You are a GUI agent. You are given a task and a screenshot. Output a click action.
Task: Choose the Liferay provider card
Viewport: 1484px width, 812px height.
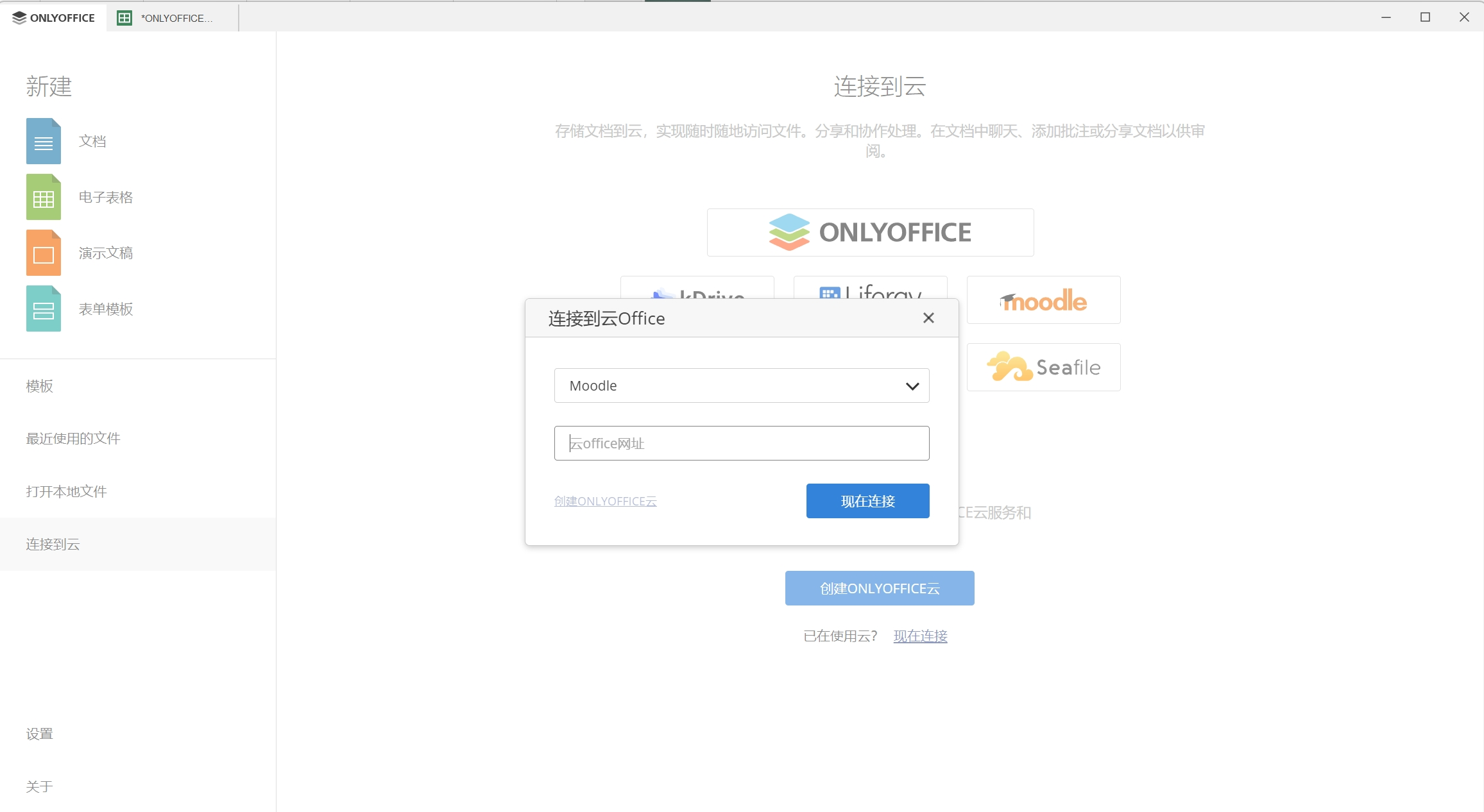pyautogui.click(x=871, y=287)
